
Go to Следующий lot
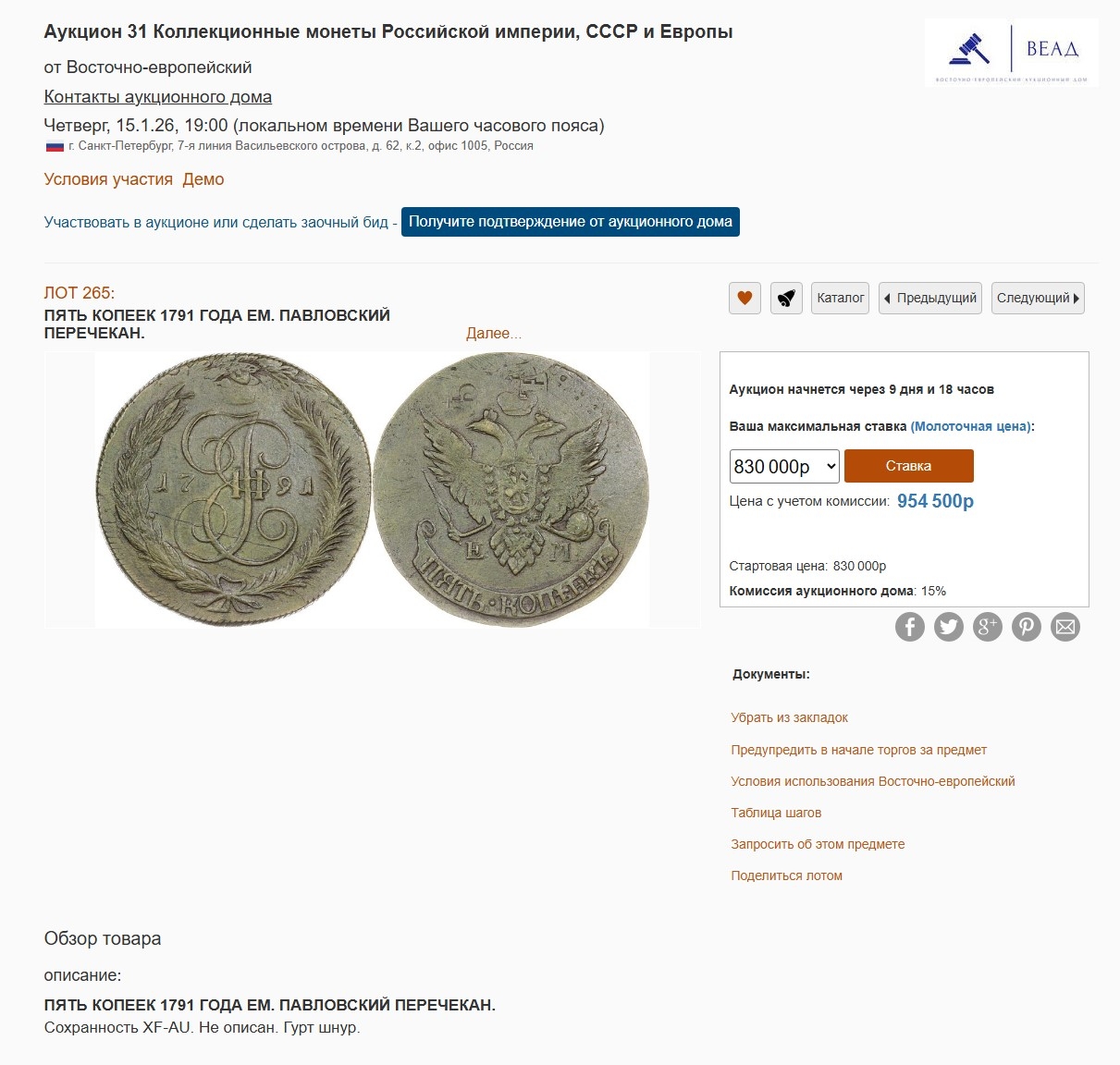click(1038, 299)
